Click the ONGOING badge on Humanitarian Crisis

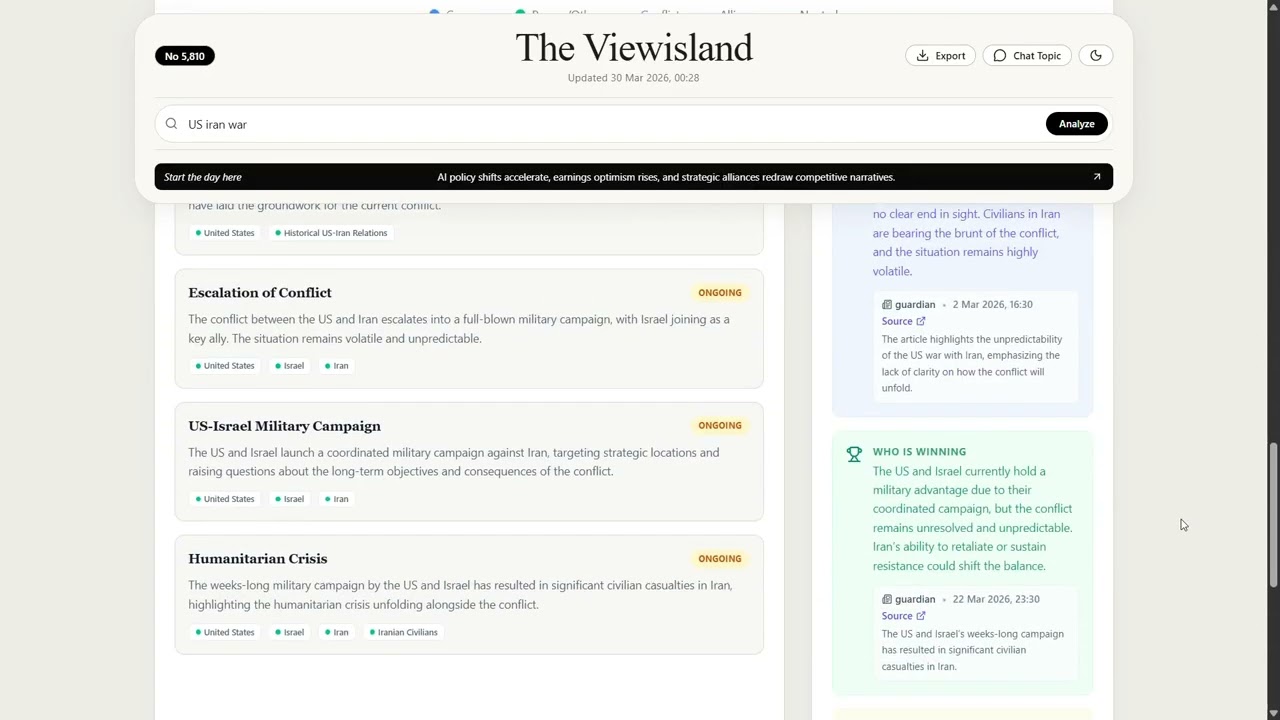[720, 559]
